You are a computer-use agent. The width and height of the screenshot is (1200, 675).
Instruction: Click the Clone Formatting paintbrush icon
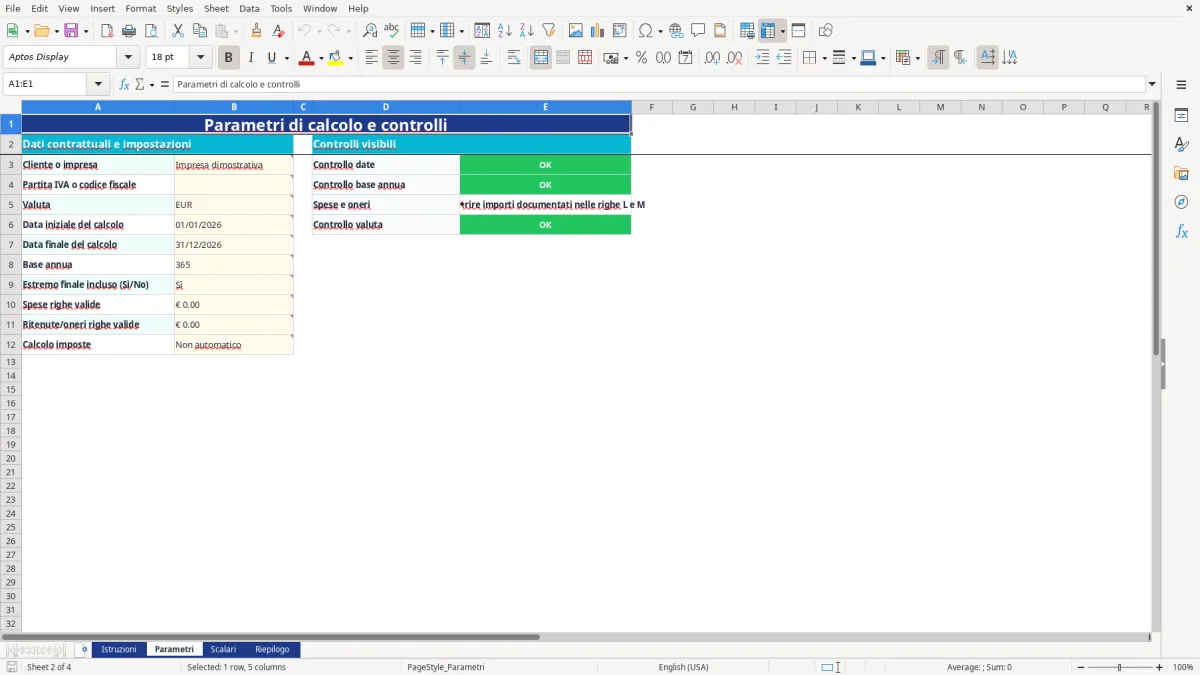257,31
